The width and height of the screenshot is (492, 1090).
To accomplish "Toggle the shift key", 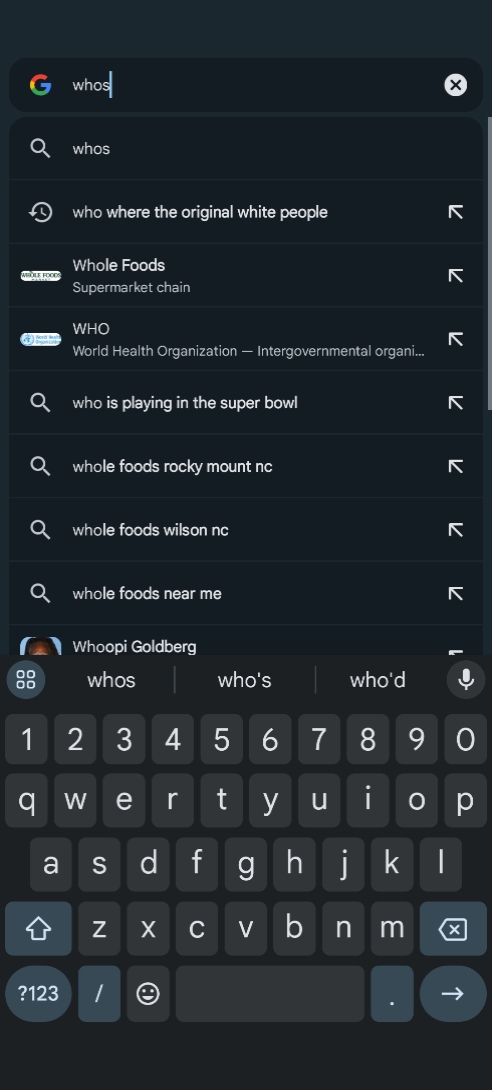I will tap(38, 929).
